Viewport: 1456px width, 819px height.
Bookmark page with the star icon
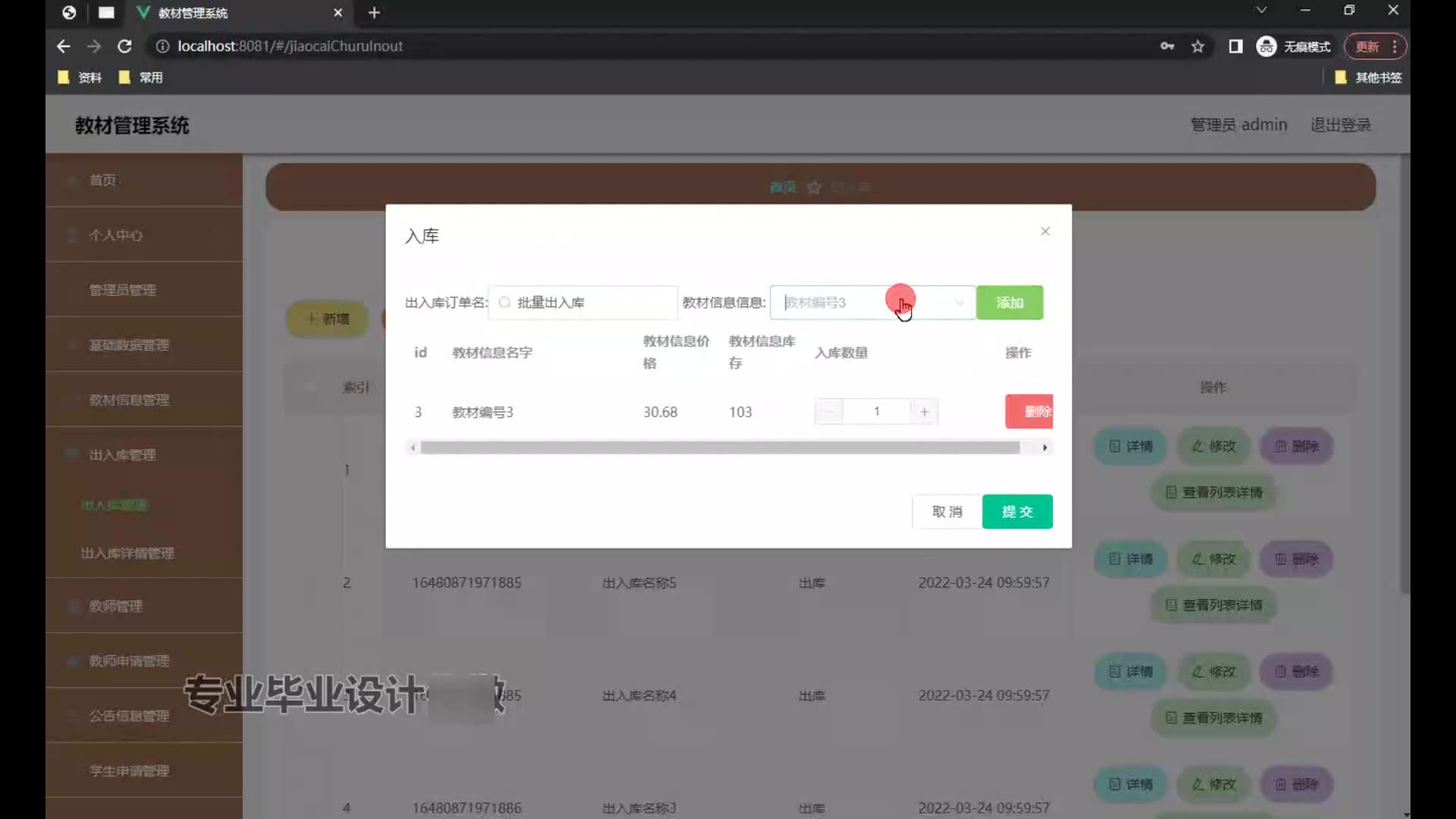pos(1197,46)
